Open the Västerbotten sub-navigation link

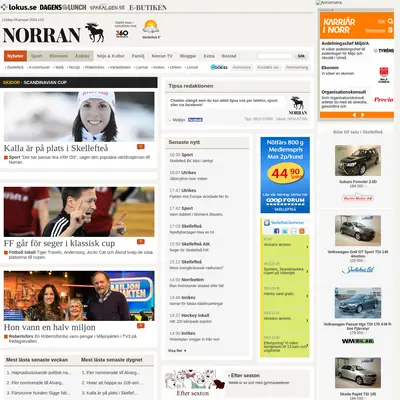pos(120,67)
